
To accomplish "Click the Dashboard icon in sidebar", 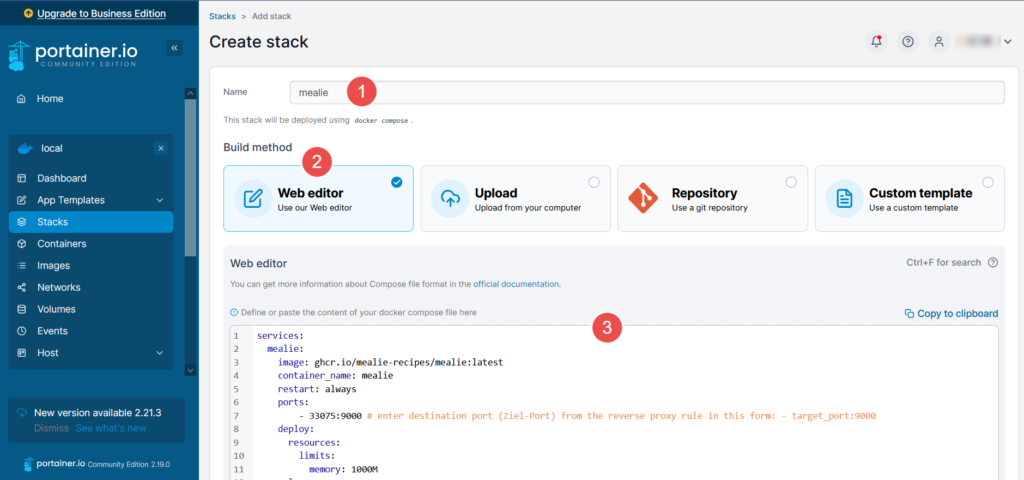I will 22,178.
